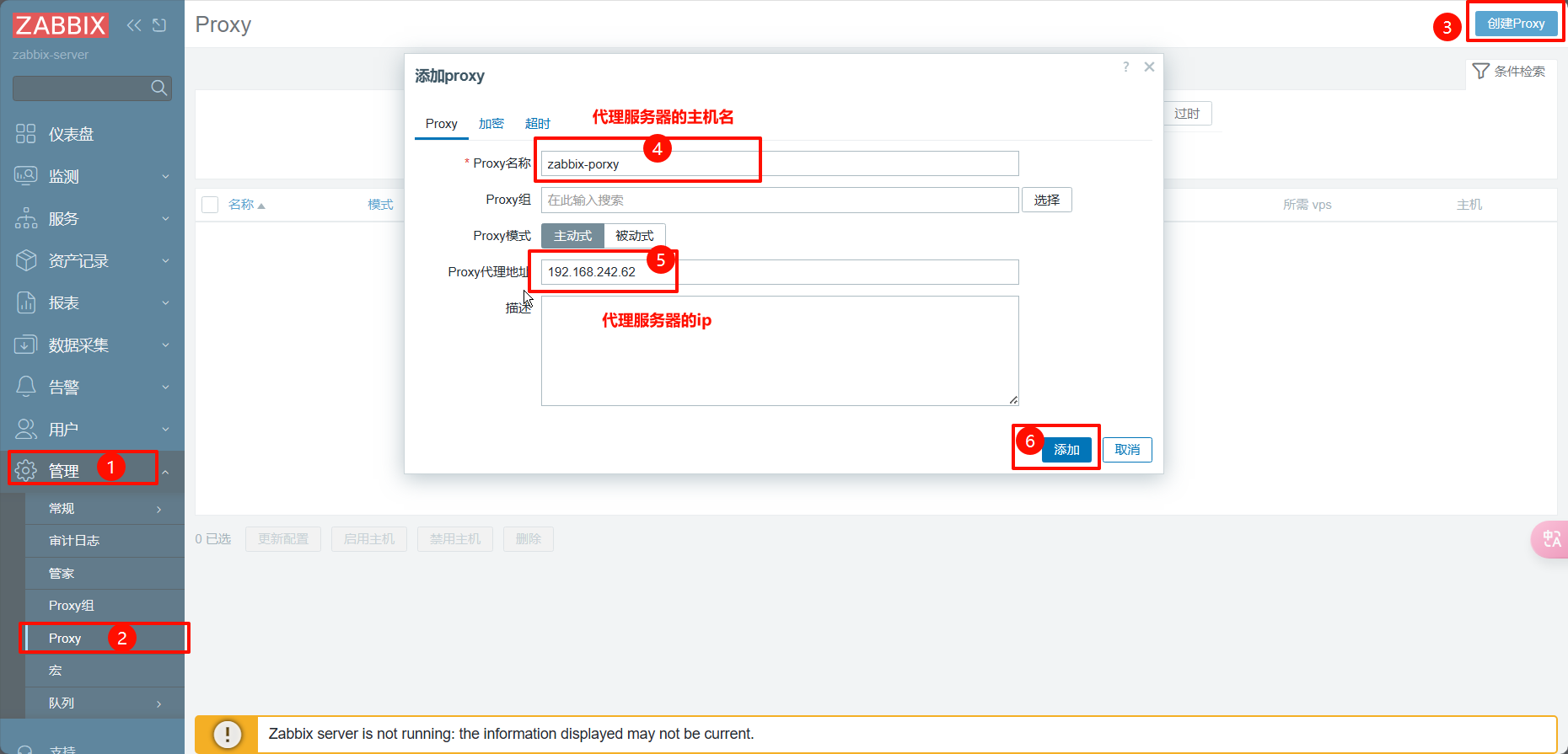Collapse the 管理 menu chevron
The height and width of the screenshot is (754, 1568).
click(x=165, y=472)
